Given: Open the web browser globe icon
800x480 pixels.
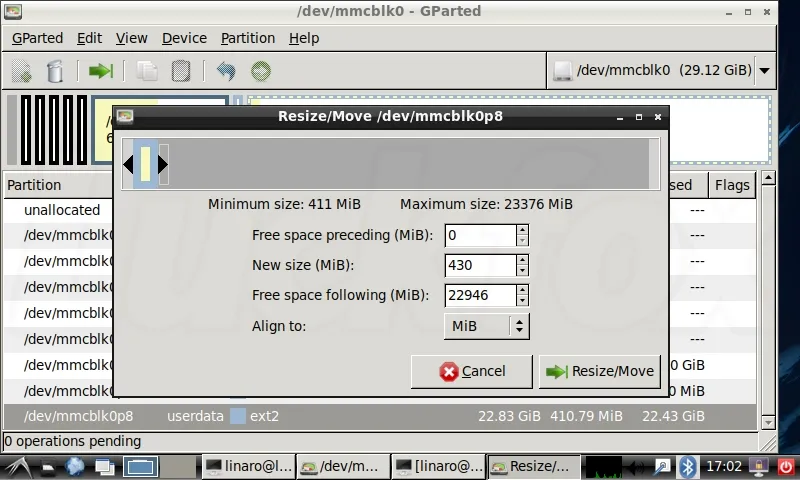Looking at the screenshot, I should click(x=75, y=466).
